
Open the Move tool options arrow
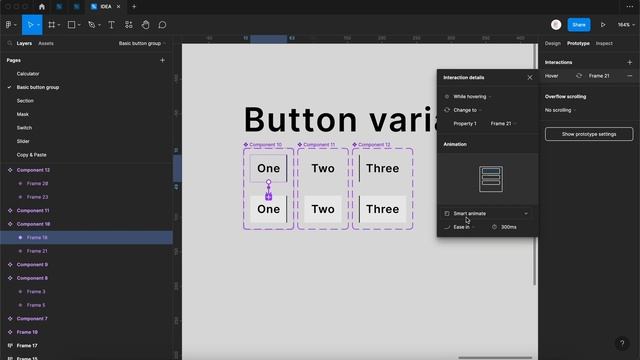click(x=38, y=25)
